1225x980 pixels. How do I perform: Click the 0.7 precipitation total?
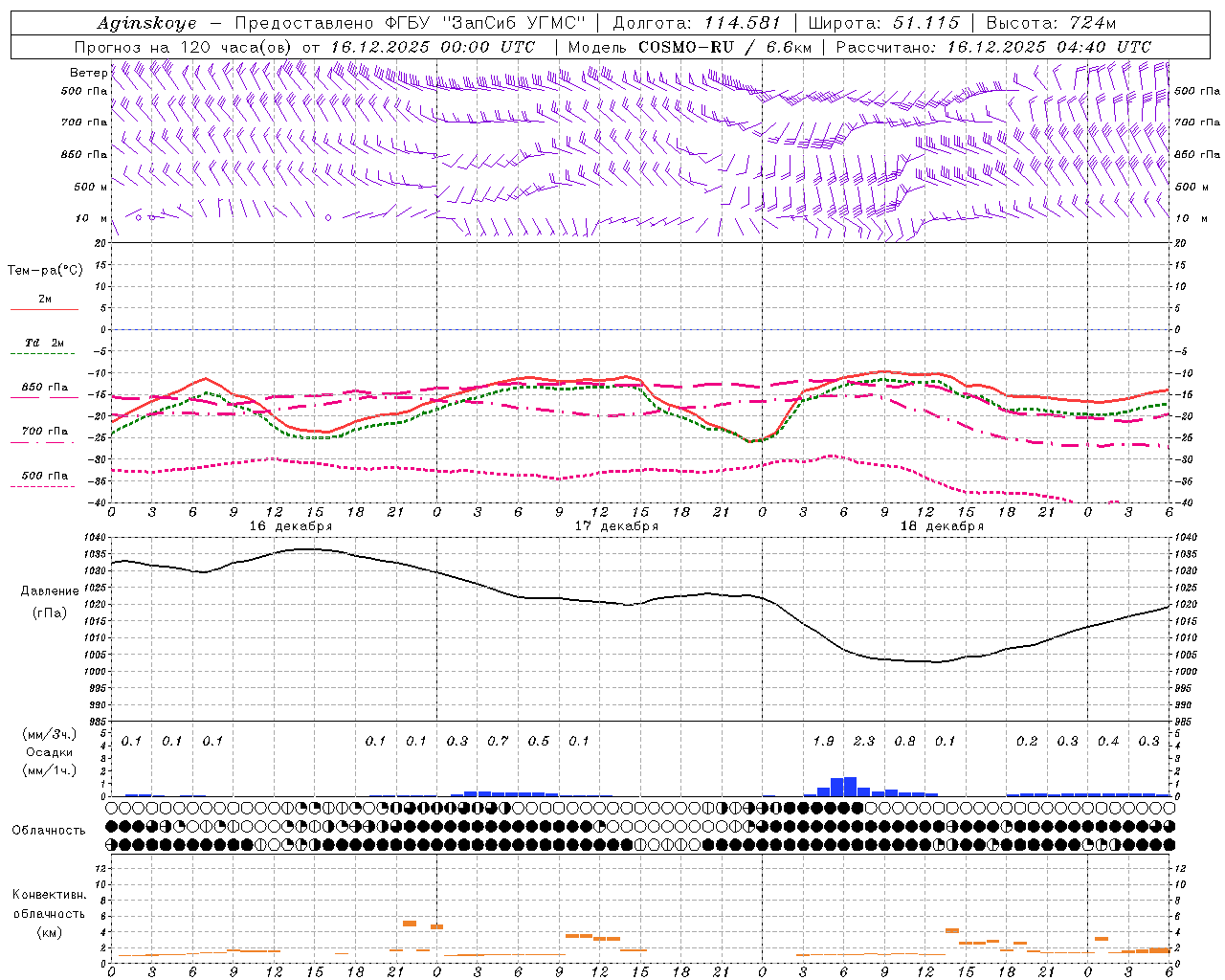[x=498, y=742]
